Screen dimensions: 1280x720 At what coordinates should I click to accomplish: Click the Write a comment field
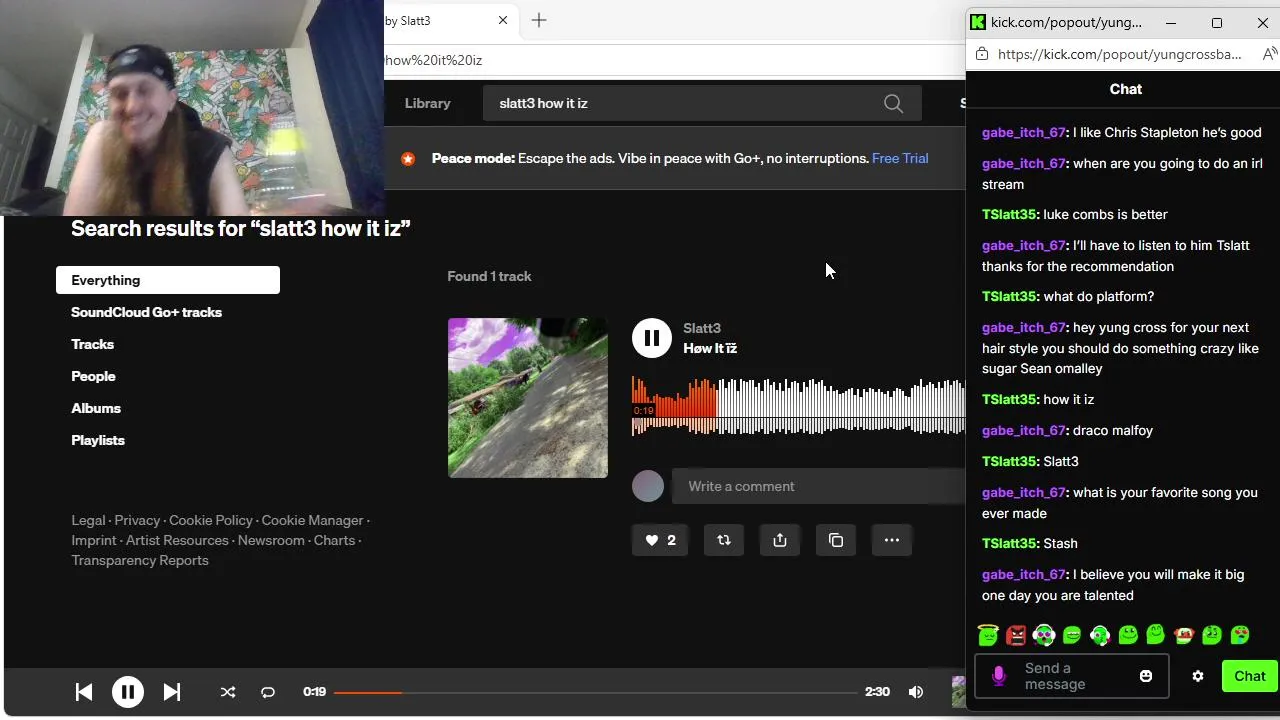coord(820,486)
